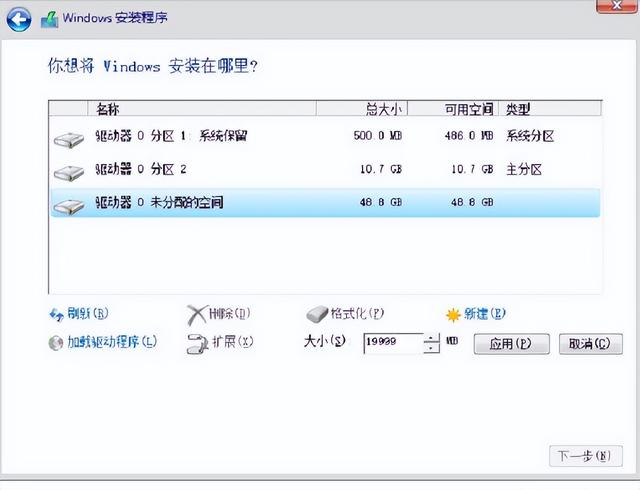Choose the 格式化(F) format option

358,314
